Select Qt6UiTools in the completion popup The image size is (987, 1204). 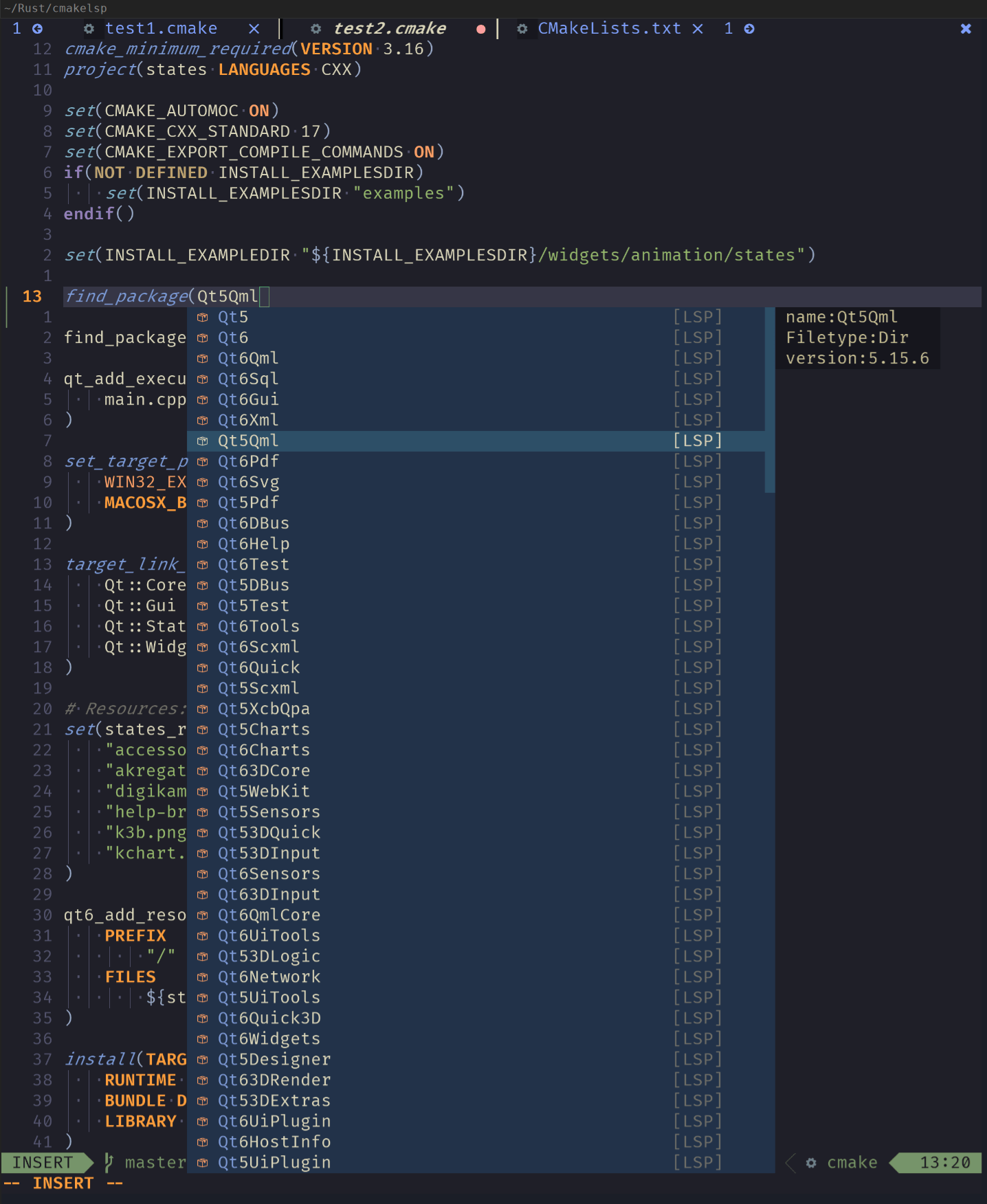click(476, 935)
